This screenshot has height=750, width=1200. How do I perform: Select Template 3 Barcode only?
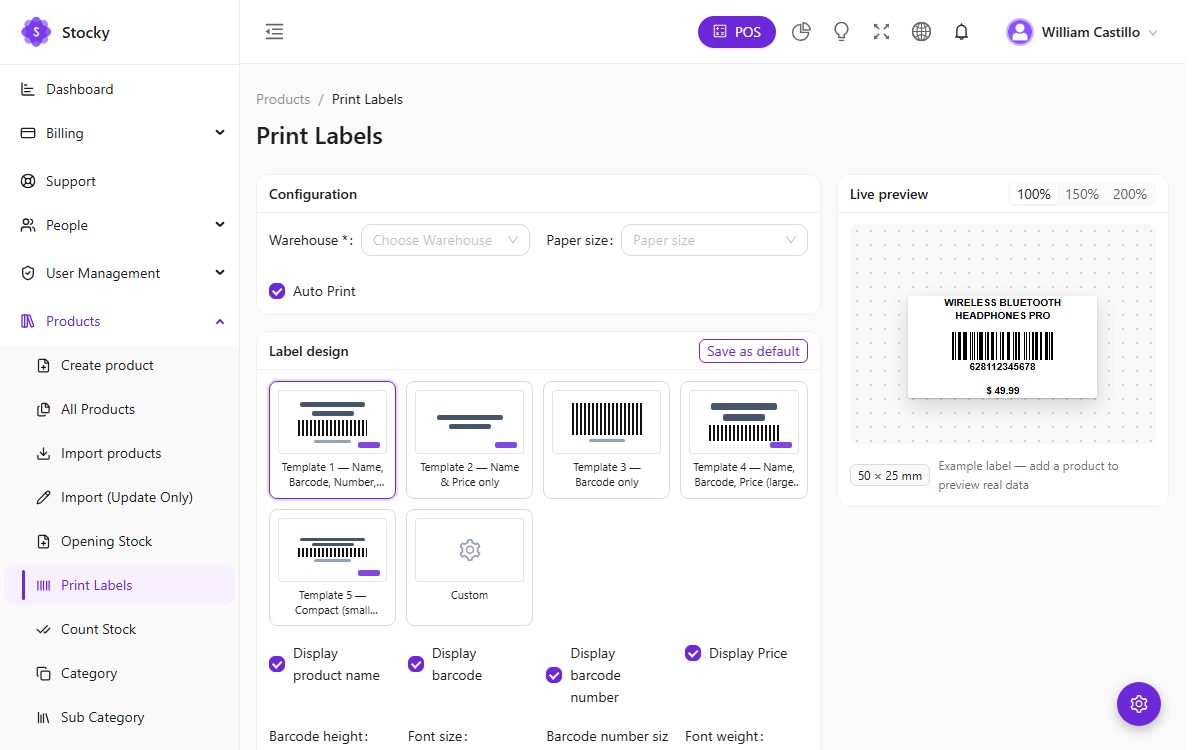point(606,439)
